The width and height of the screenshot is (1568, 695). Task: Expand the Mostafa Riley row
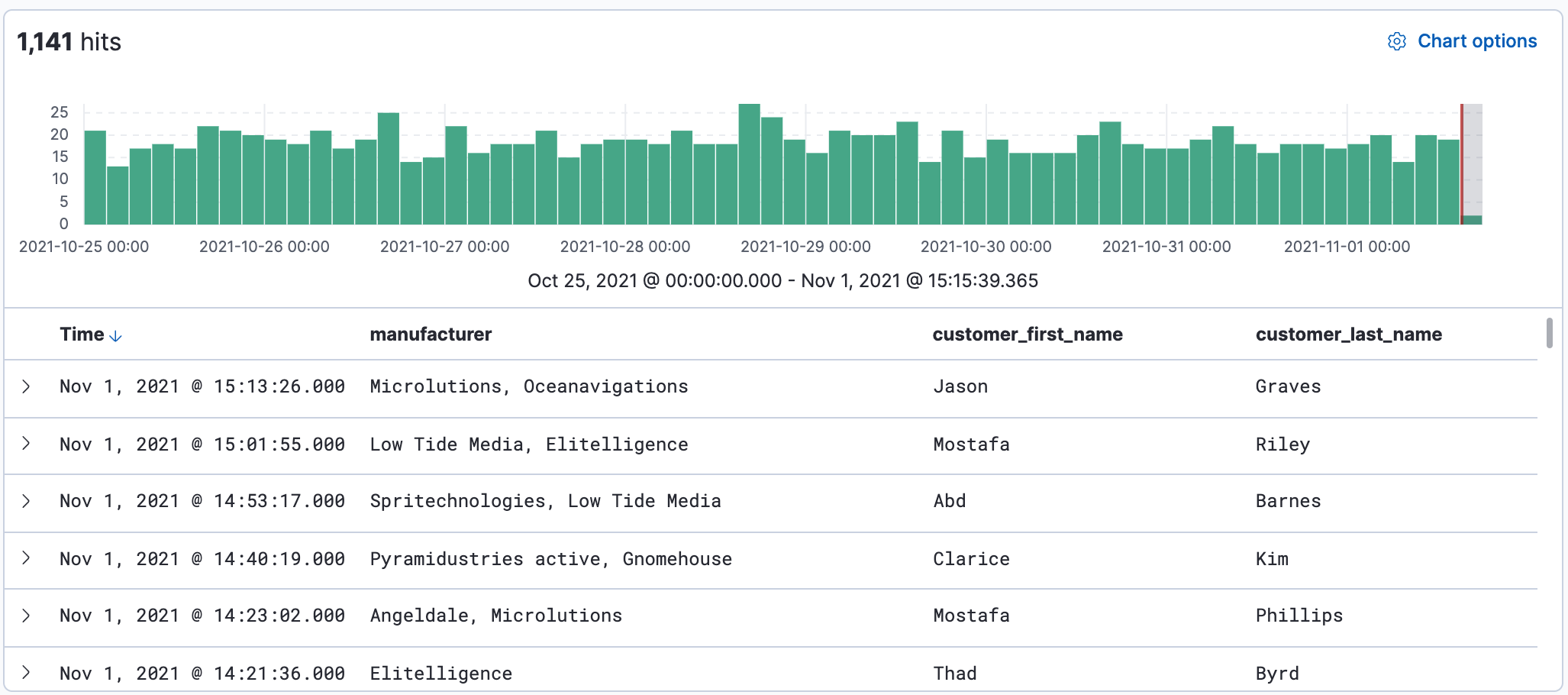click(26, 444)
